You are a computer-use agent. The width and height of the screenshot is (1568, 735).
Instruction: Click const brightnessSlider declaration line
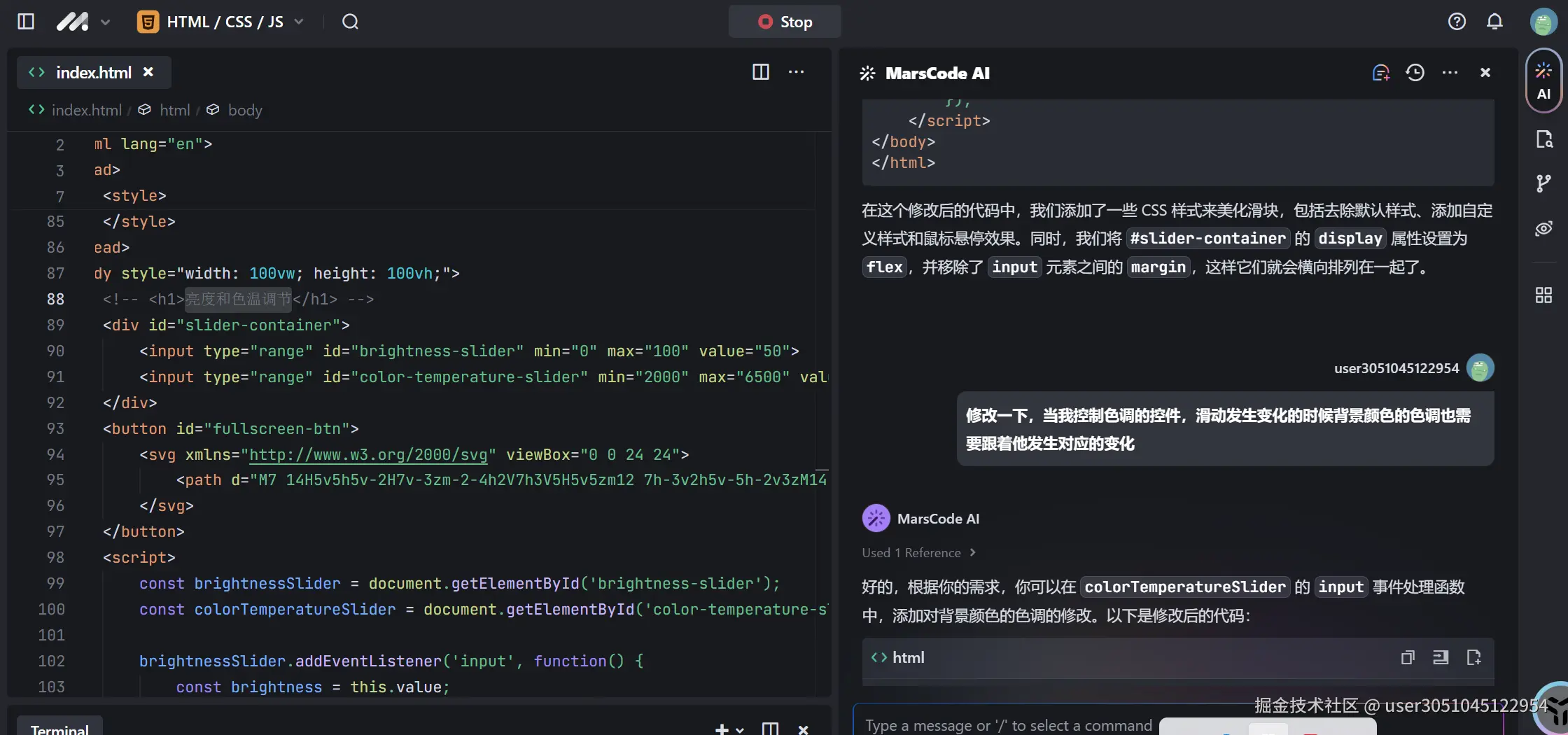[459, 583]
